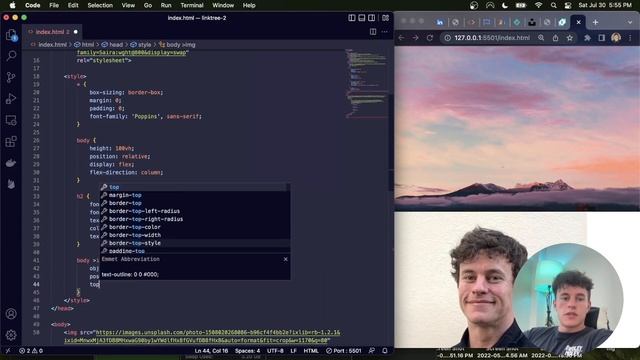Open errors and warnings in status bar
The width and height of the screenshot is (640, 360).
tap(31, 351)
